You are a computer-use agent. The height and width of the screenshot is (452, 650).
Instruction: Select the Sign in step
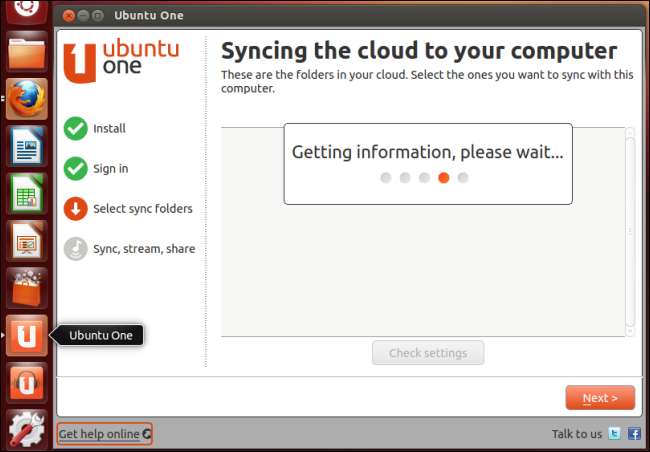pyautogui.click(x=96, y=169)
